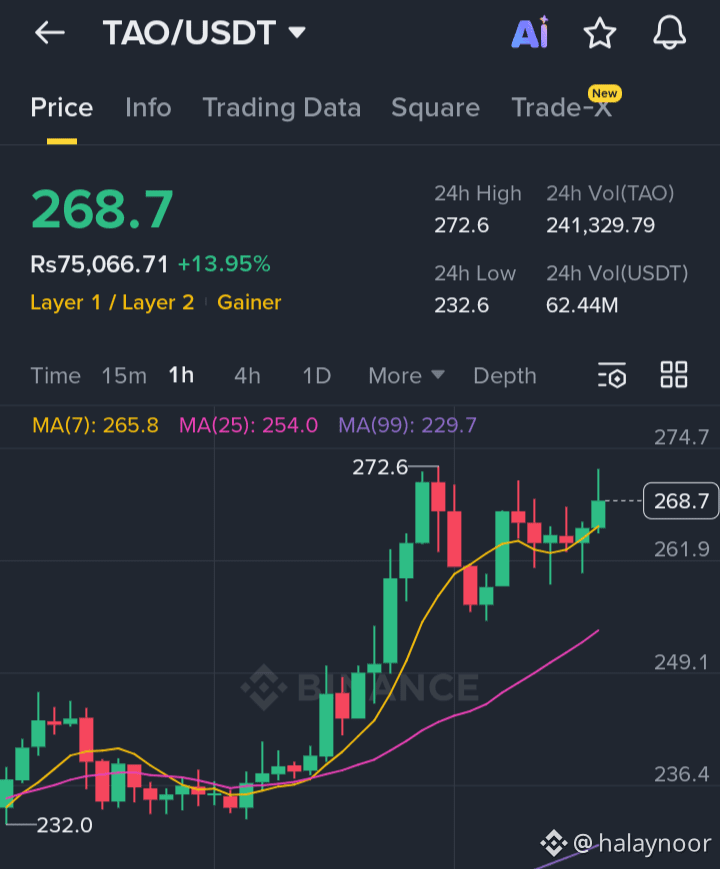Tap the Rs75,066.71 converted price
This screenshot has height=869, width=720.
point(99,264)
